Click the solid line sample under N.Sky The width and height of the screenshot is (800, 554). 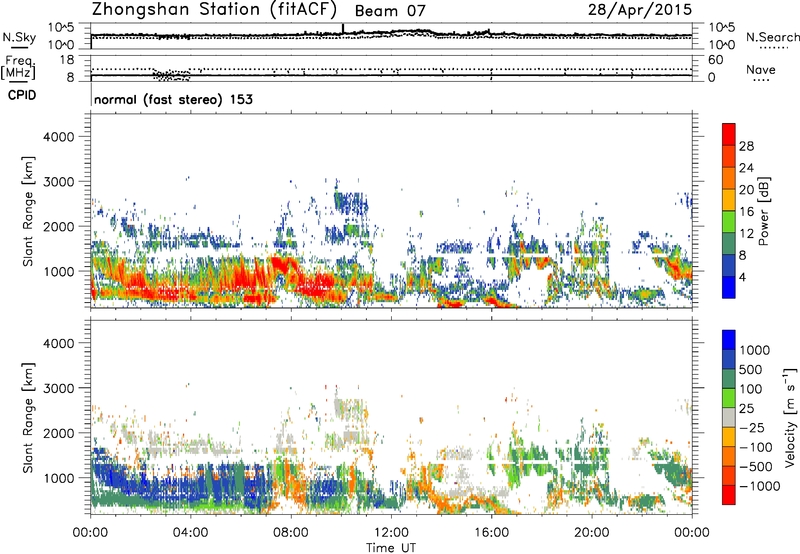(x=19, y=47)
